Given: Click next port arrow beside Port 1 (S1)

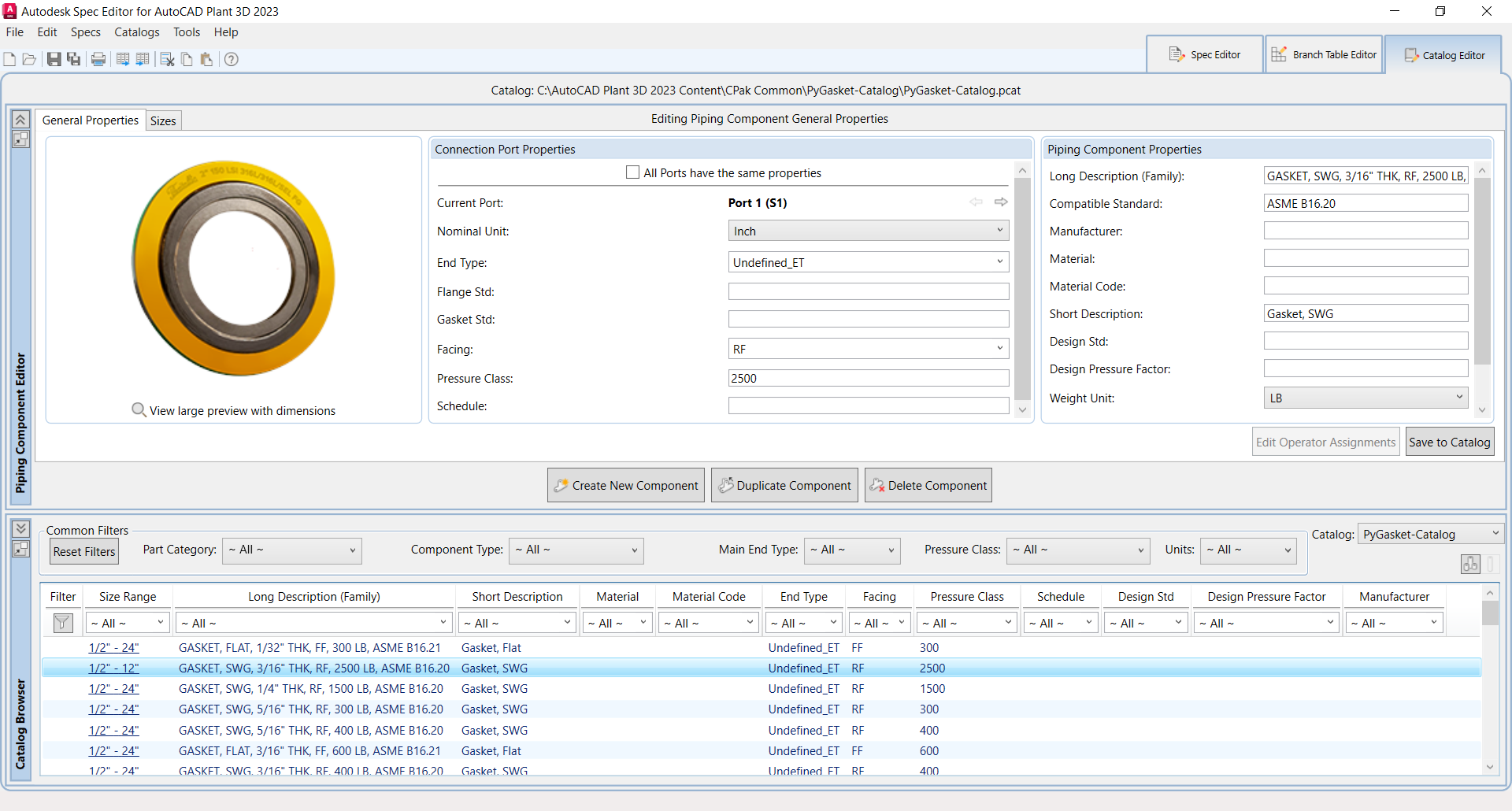Looking at the screenshot, I should 1001,202.
